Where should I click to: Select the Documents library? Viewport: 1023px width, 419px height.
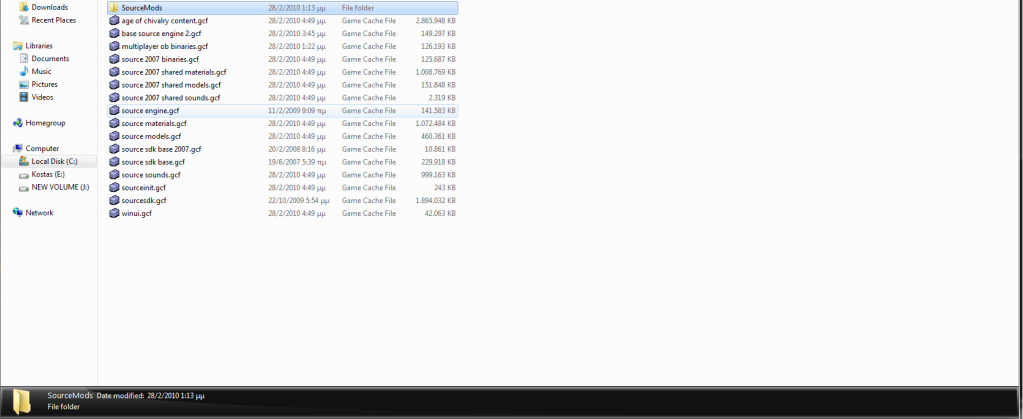[50, 58]
